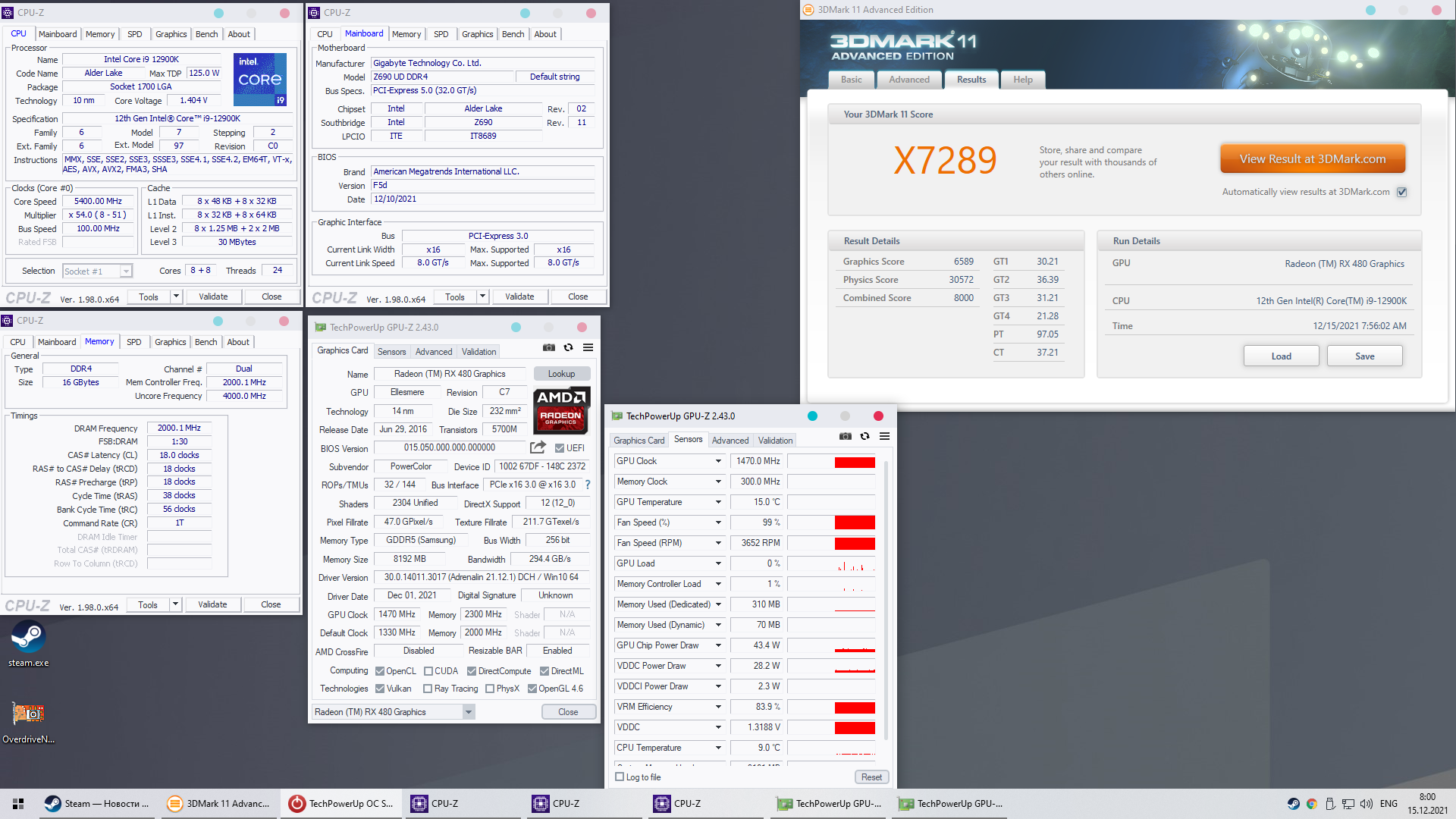Screen dimensions: 1456x819
Task: Click the volume tray icon
Action: tap(1367, 804)
